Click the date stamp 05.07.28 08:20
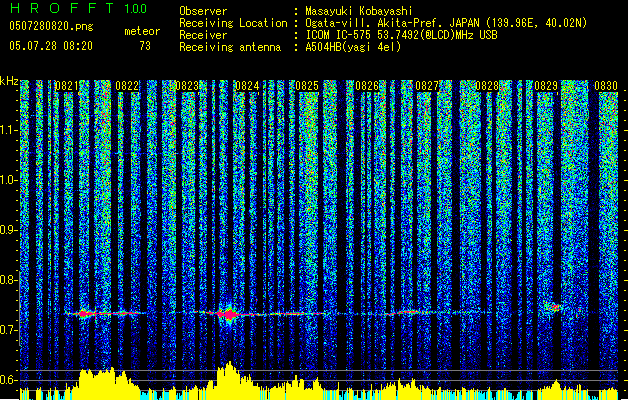 51,46
